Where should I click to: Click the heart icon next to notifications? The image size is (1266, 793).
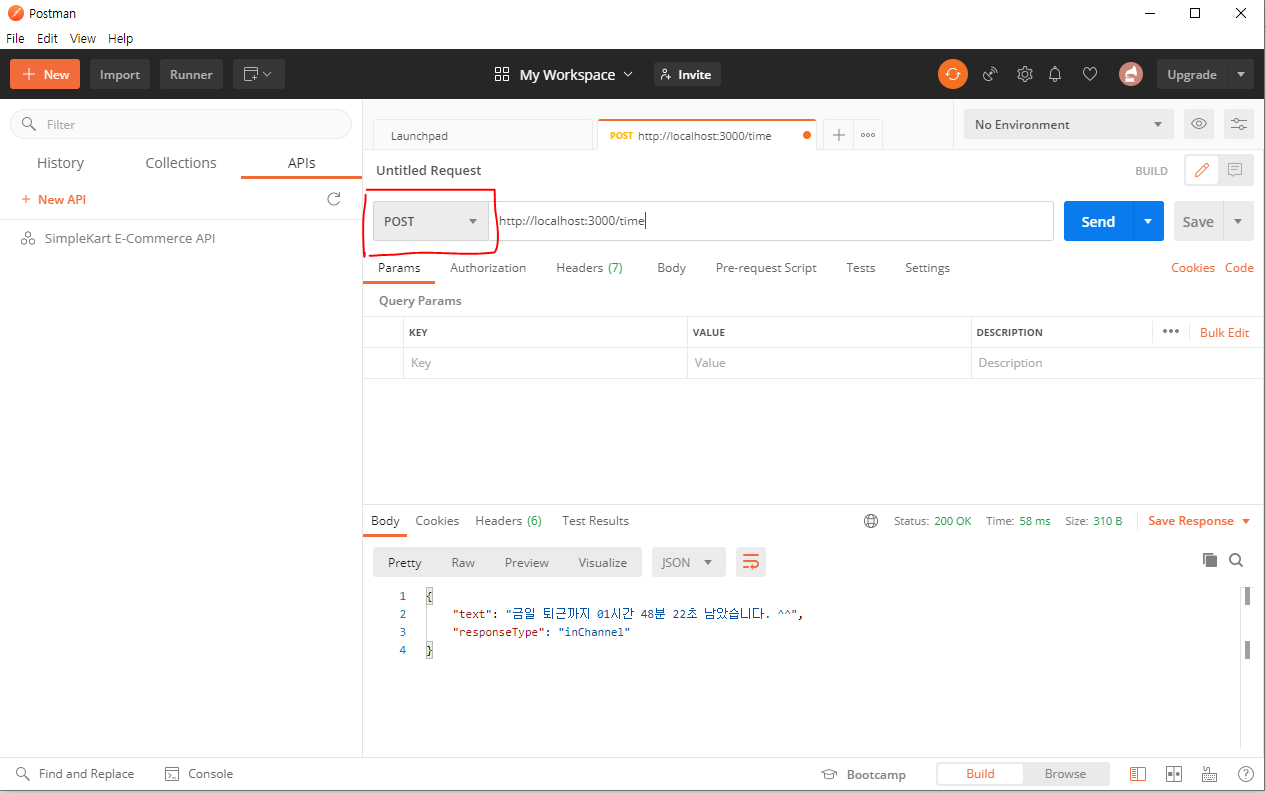coord(1089,74)
